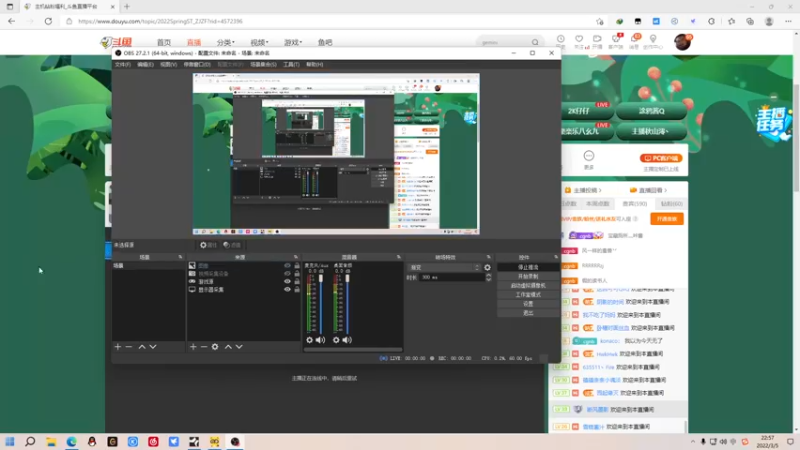Open 桌面音频 mixer channel settings gear

click(x=336, y=340)
